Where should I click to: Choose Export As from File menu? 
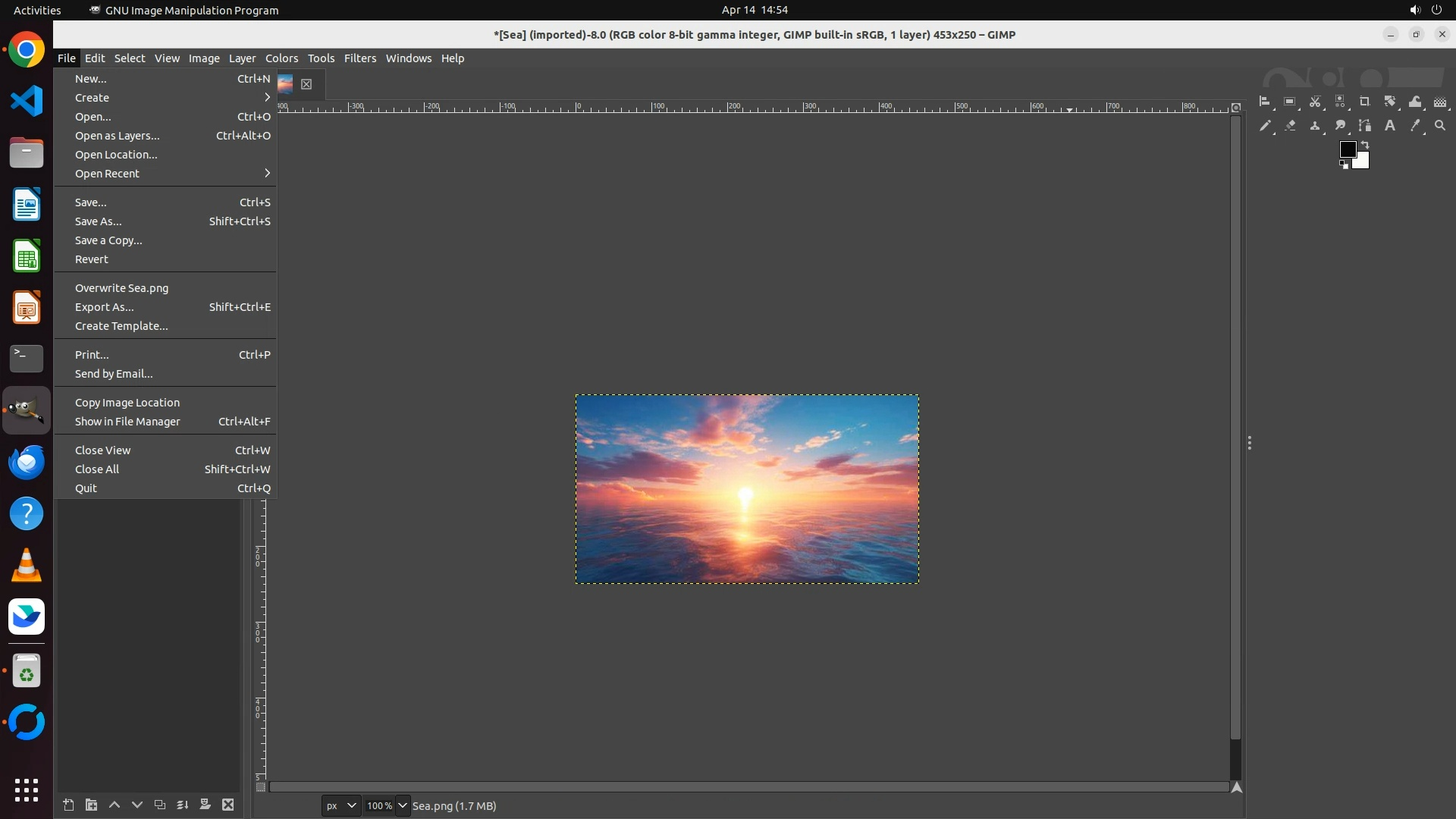tap(105, 307)
